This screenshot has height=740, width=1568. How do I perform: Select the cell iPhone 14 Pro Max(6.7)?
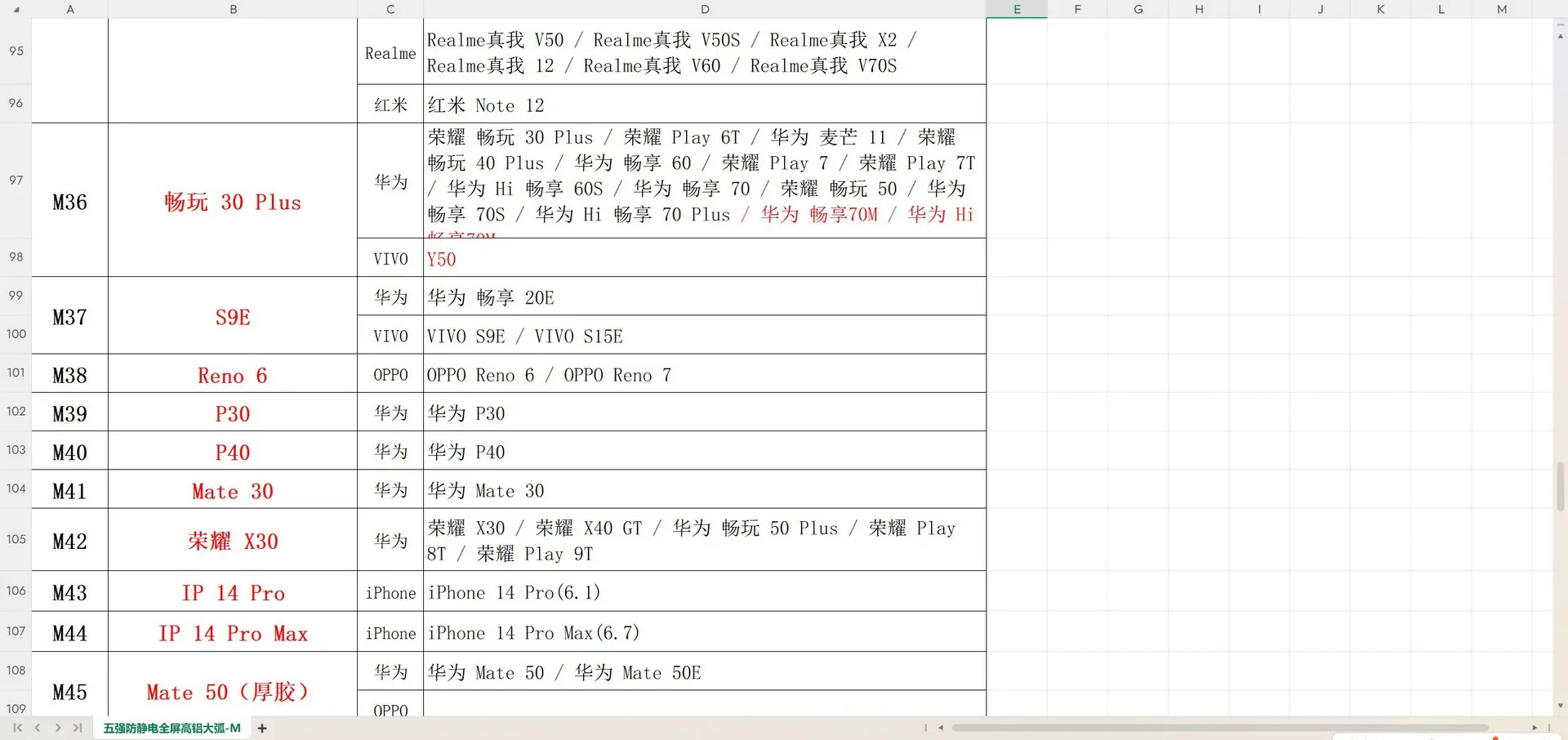pos(705,631)
